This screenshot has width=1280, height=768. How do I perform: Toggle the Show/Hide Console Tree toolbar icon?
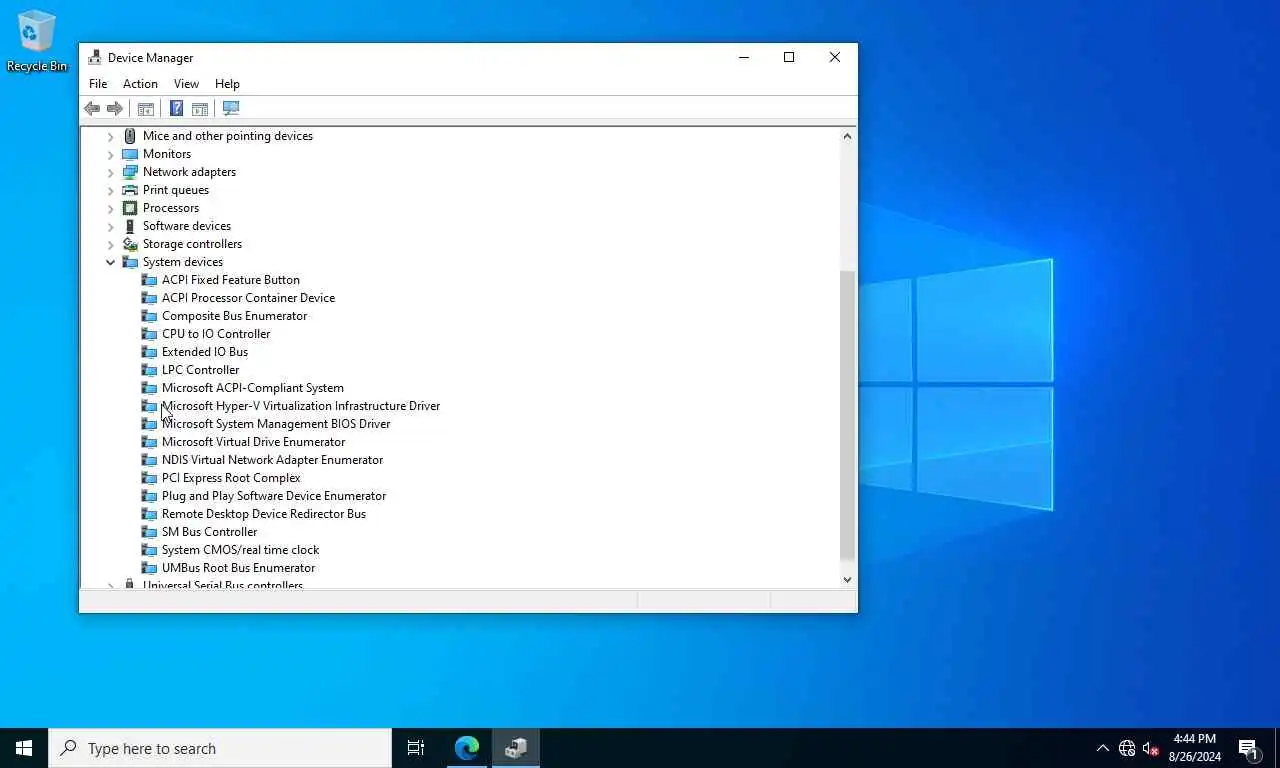pos(145,108)
